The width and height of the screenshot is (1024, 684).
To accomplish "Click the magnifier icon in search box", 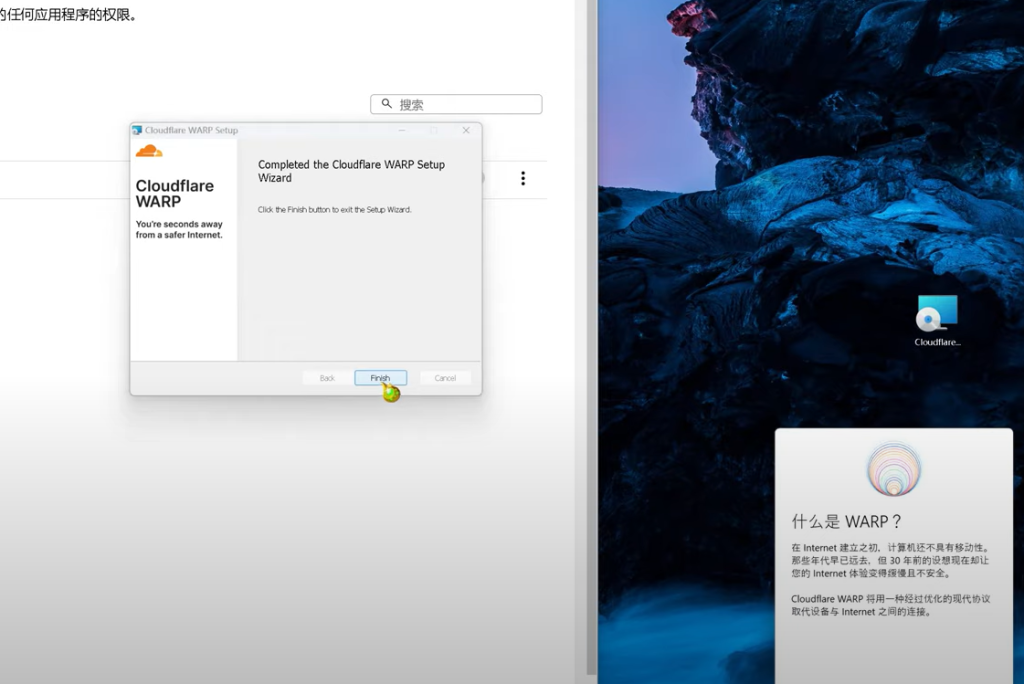I will 387,104.
